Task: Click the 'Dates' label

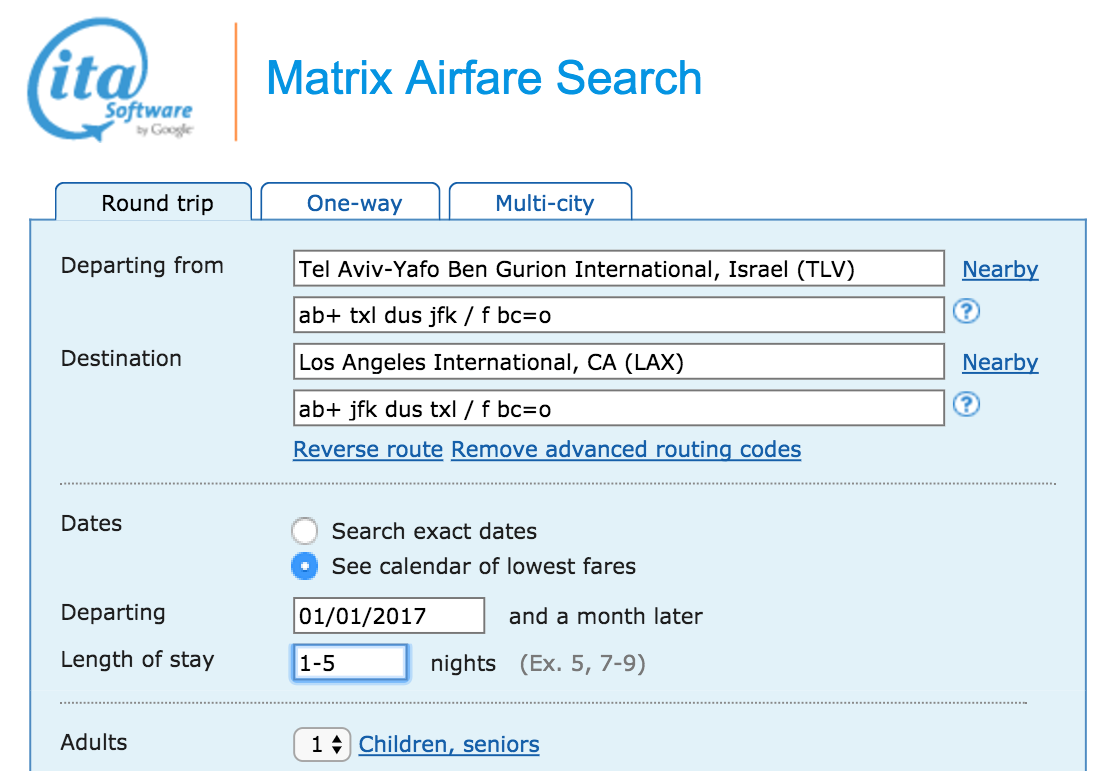Action: (92, 523)
